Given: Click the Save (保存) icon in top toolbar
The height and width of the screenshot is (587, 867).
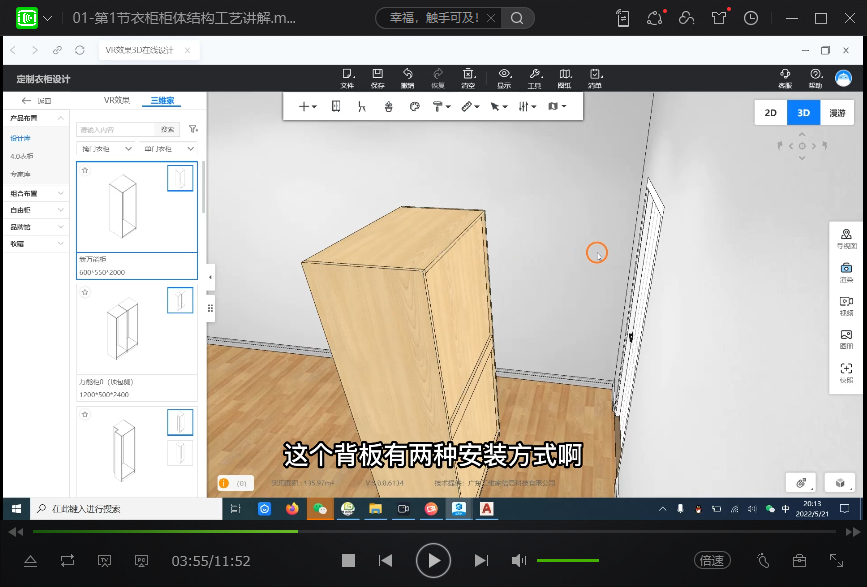Looking at the screenshot, I should point(377,76).
